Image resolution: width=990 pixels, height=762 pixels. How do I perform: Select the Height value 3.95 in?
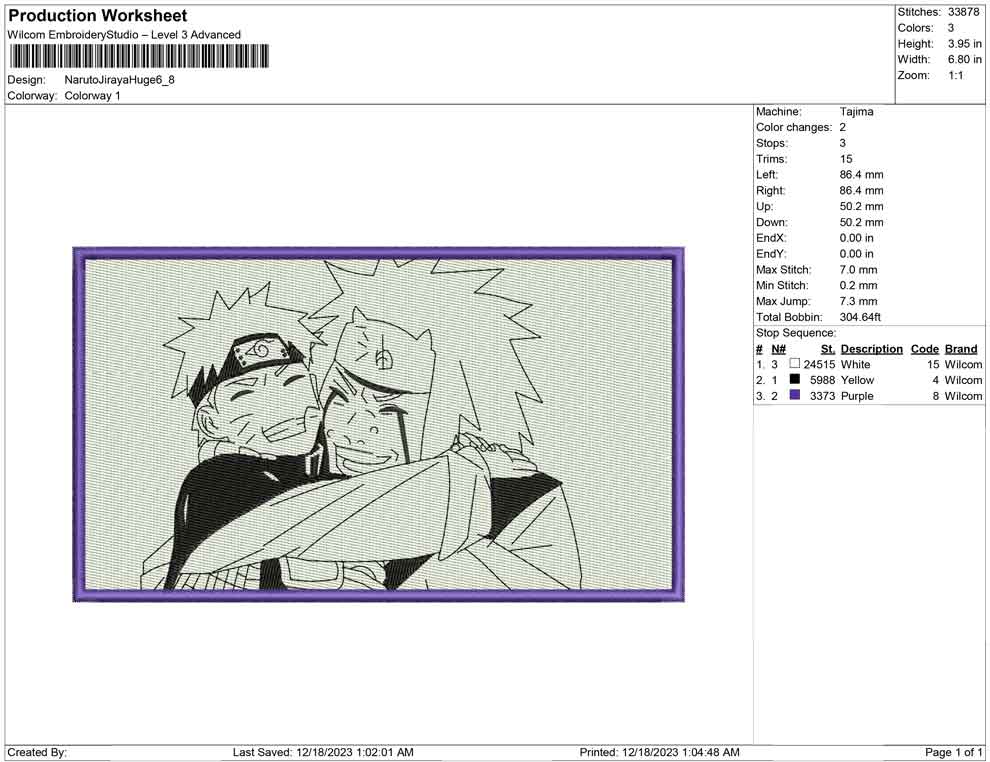965,44
